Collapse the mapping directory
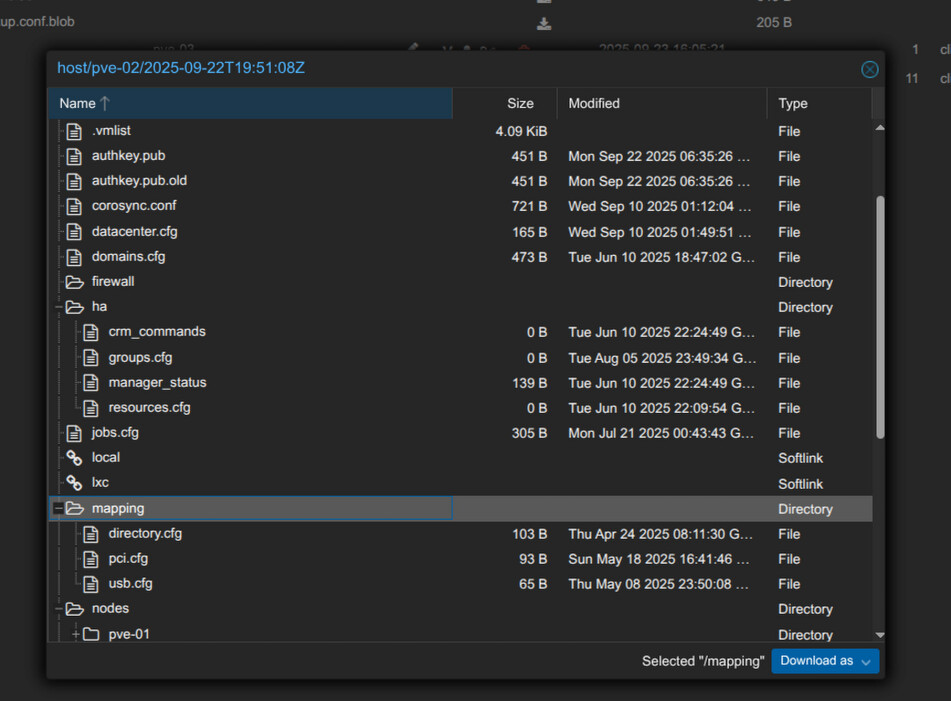951x701 pixels. [58, 509]
